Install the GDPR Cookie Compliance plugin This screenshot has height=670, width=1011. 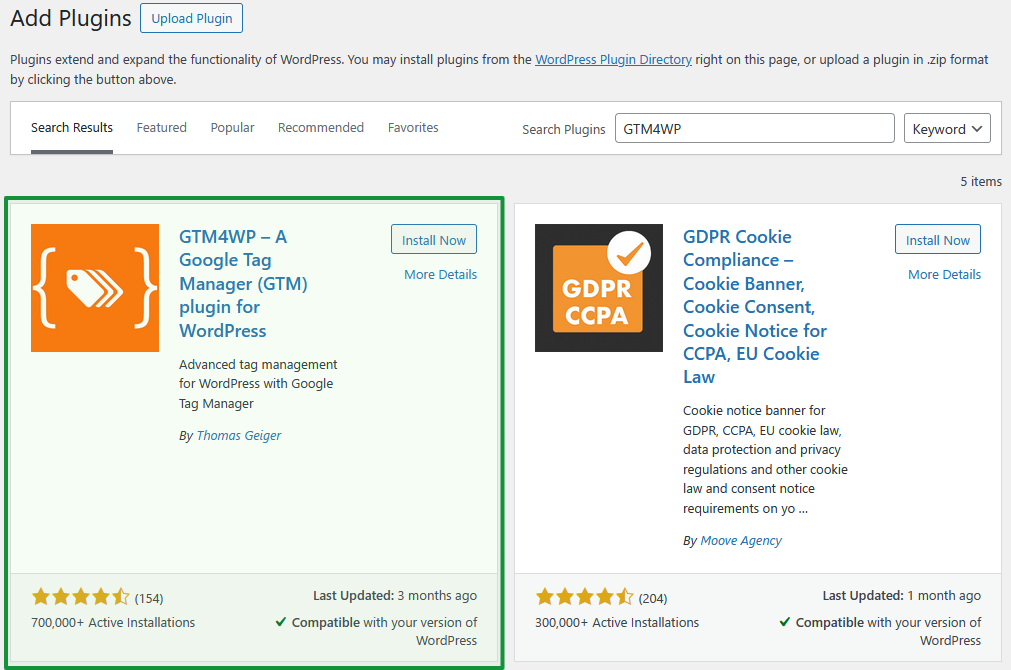click(937, 240)
